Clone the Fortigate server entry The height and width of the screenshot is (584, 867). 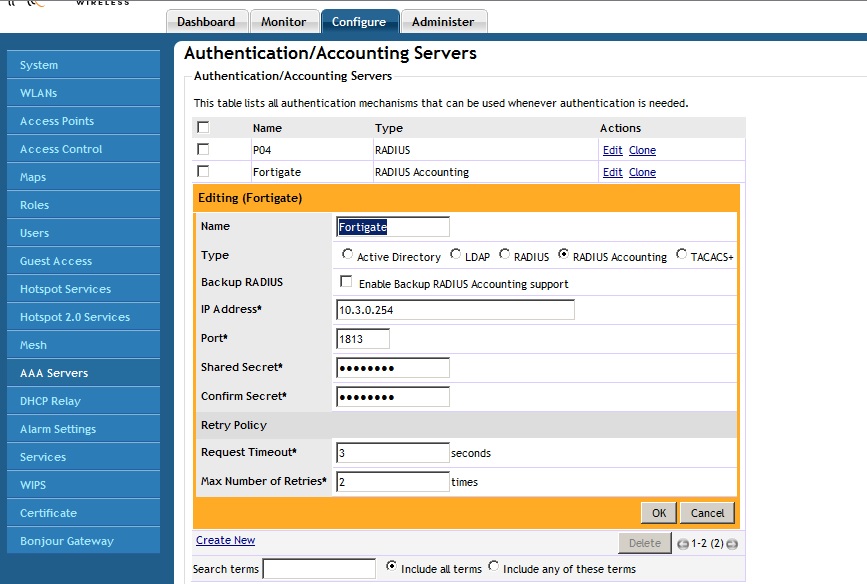pyautogui.click(x=643, y=173)
